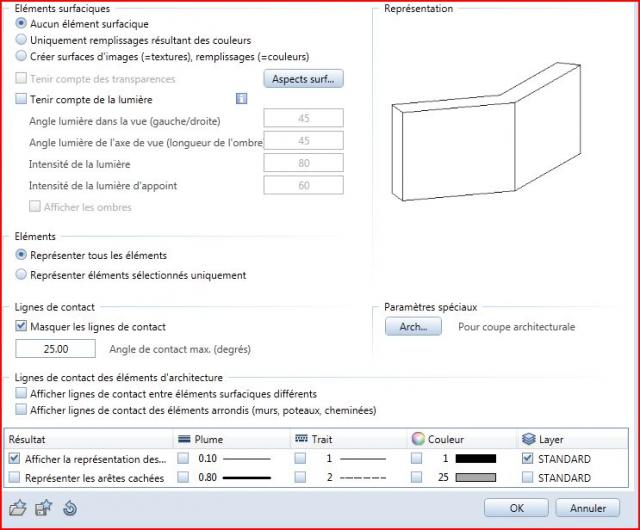640x530 pixels.
Task: Uncheck Layer STANDARD in first row
Action: coord(527,459)
